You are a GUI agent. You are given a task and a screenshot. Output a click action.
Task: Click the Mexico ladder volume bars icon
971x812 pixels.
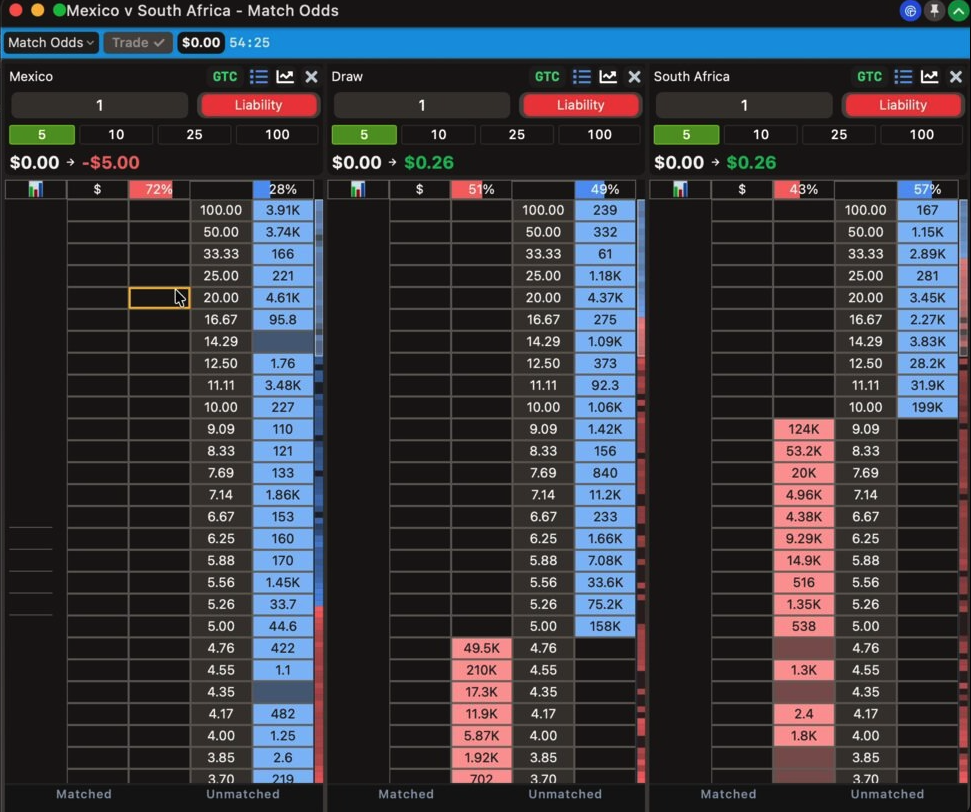(35, 189)
